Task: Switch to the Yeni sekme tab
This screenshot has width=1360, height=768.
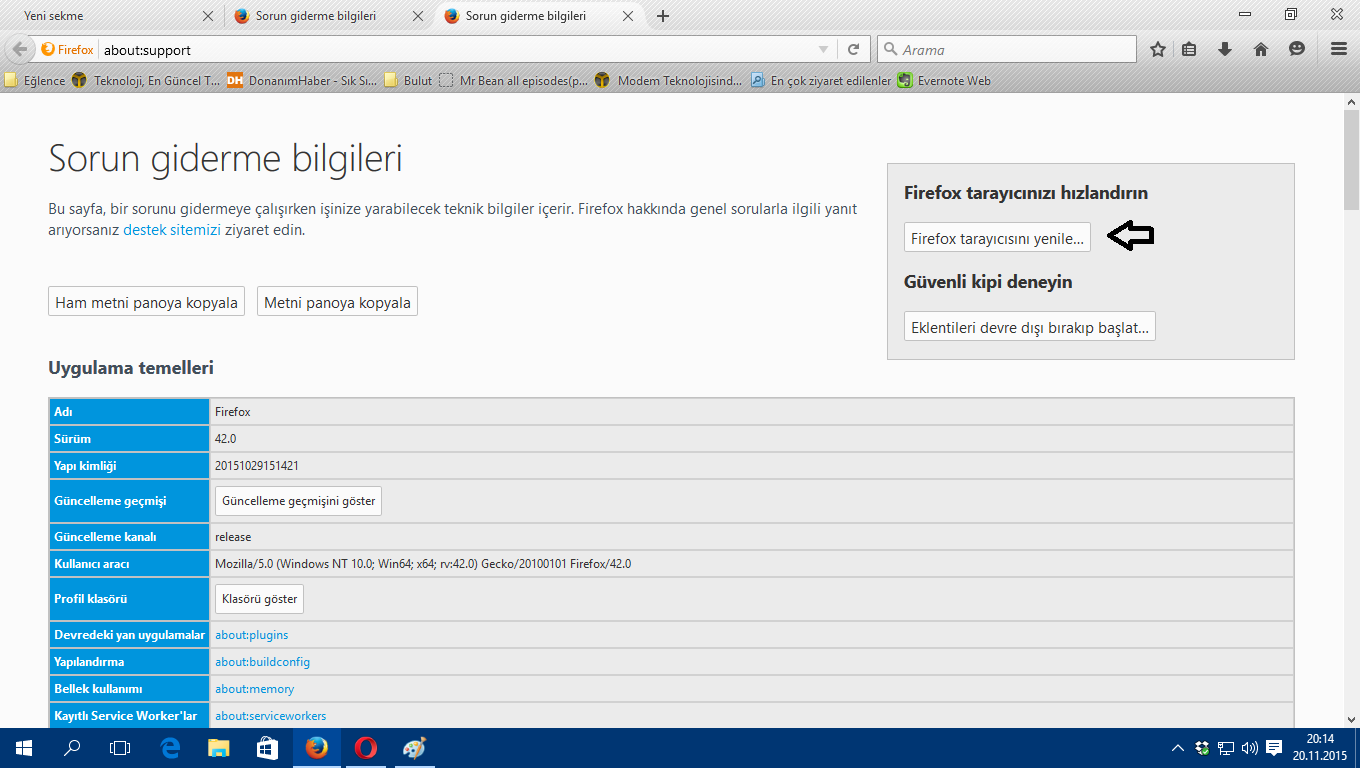Action: 113,16
